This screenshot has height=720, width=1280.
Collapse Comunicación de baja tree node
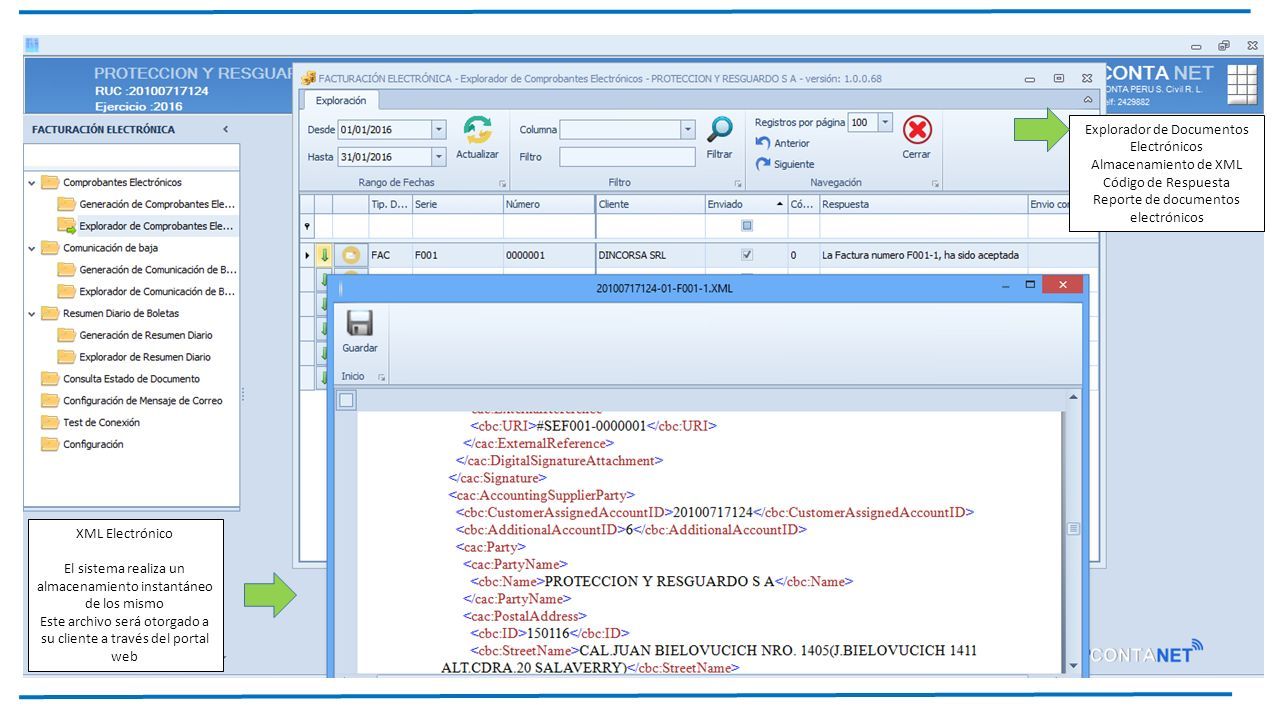32,248
